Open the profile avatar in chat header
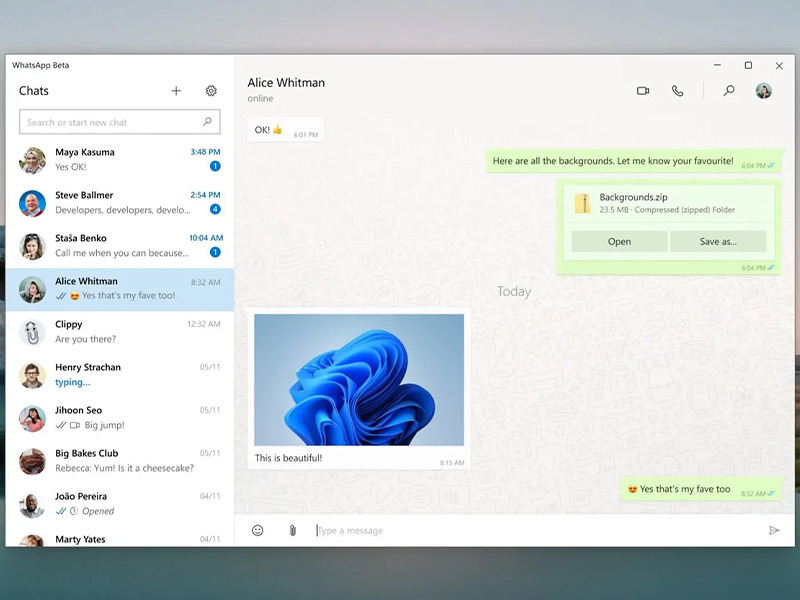The image size is (800, 600). 763,91
